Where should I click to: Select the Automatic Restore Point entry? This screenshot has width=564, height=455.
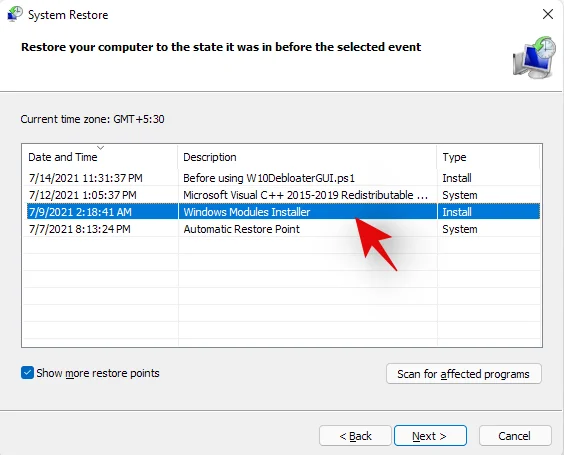[241, 229]
